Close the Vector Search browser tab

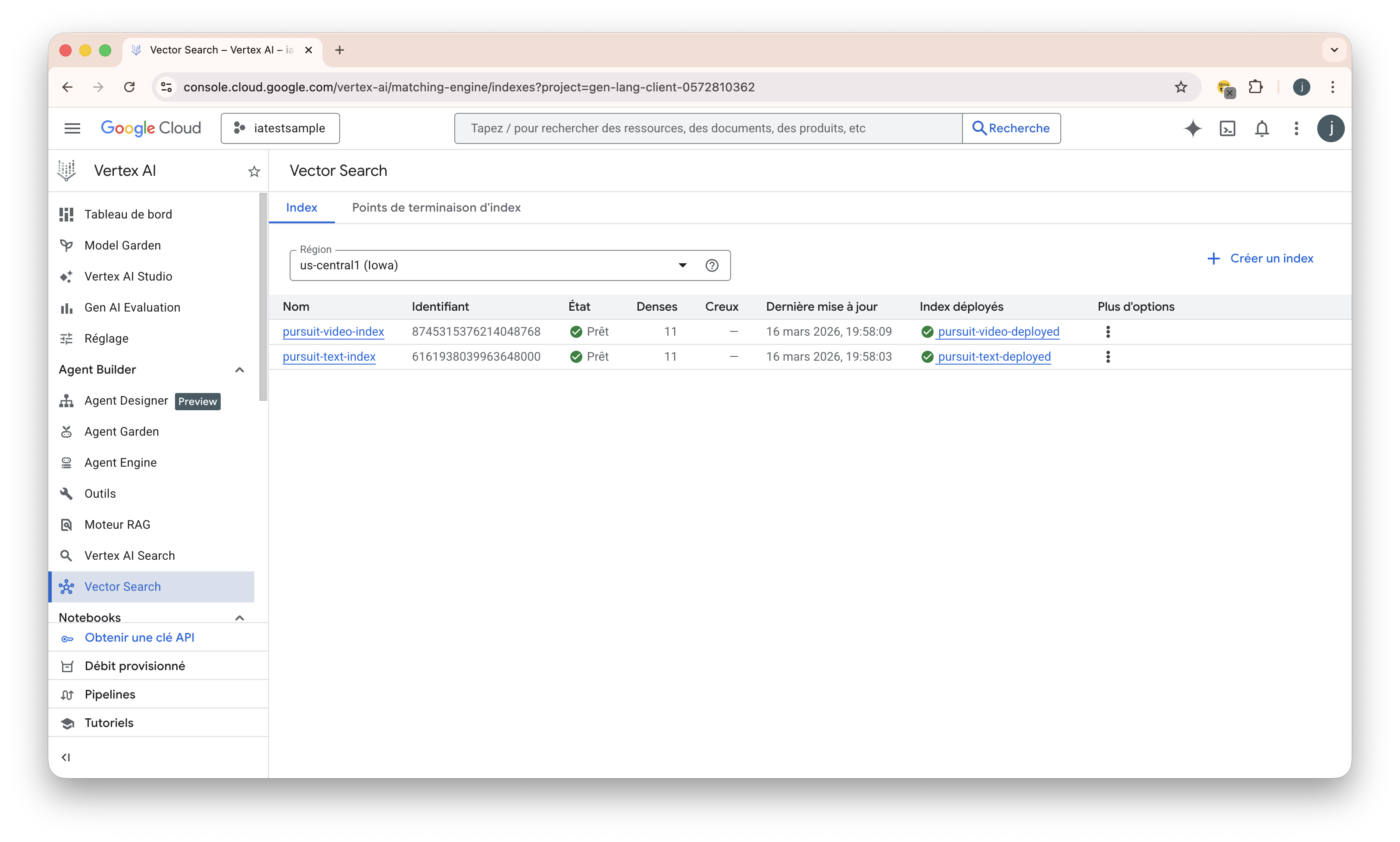pyautogui.click(x=308, y=50)
